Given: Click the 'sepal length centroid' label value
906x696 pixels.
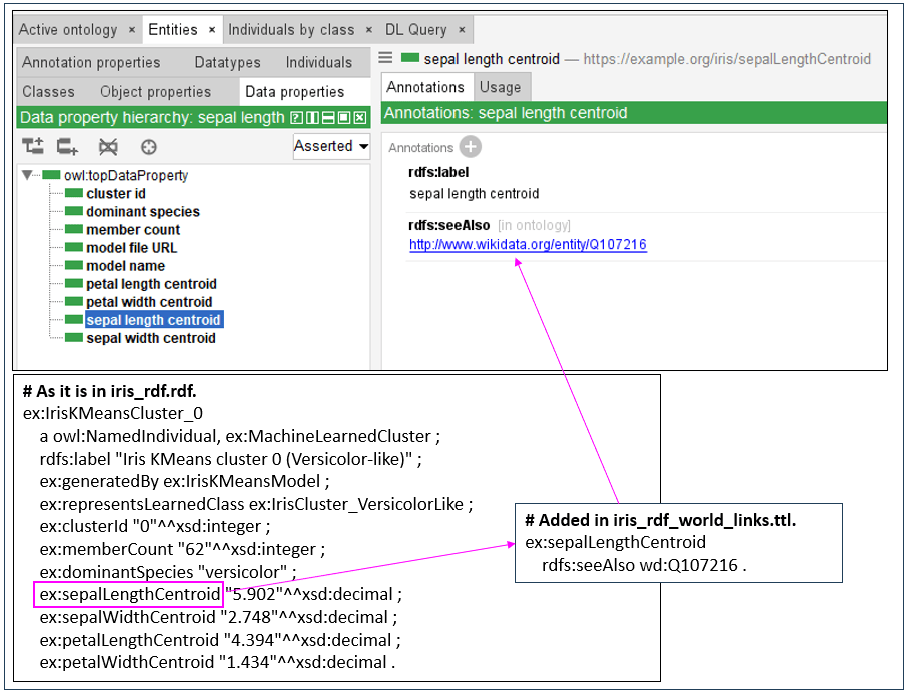Looking at the screenshot, I should (x=474, y=193).
